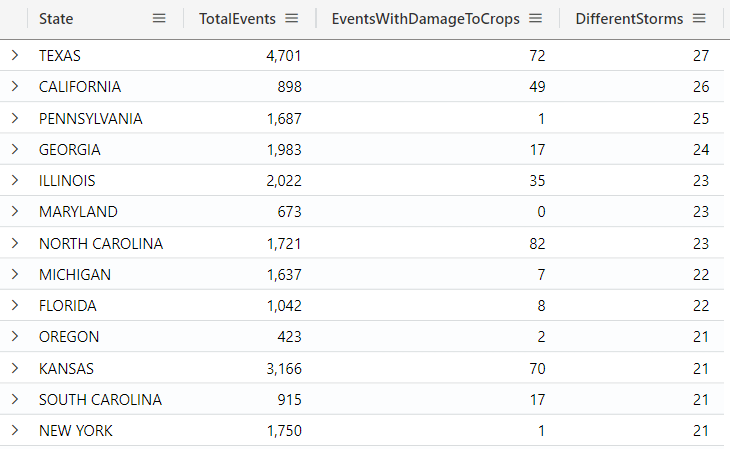This screenshot has width=730, height=449.
Task: Sort by the State column header
Action: point(56,19)
